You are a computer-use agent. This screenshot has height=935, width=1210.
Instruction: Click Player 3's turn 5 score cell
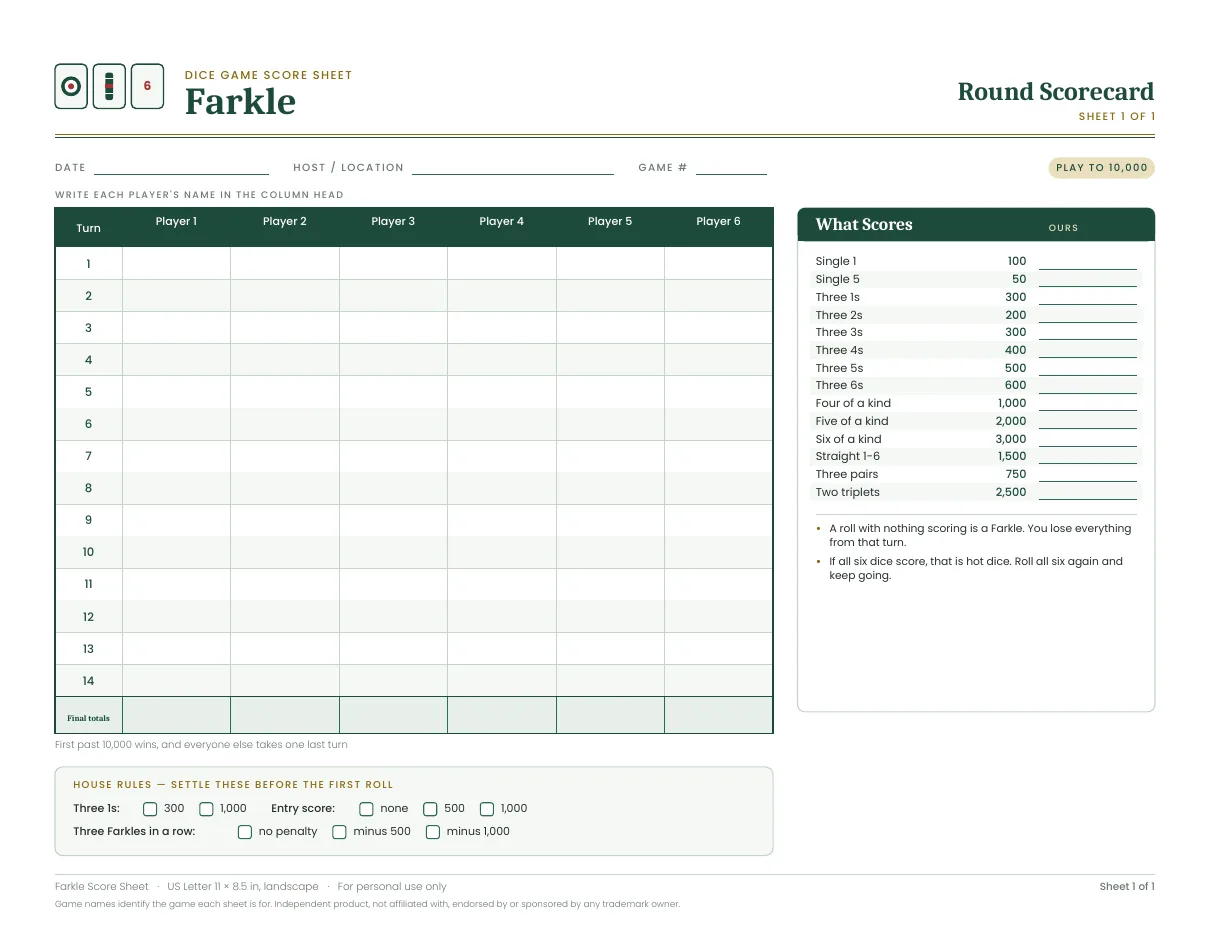(393, 392)
